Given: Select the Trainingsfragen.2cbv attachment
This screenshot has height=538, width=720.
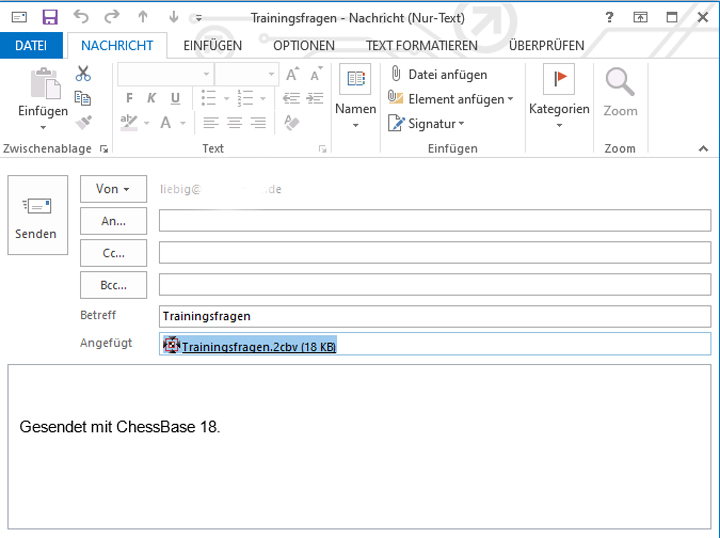Looking at the screenshot, I should (258, 346).
